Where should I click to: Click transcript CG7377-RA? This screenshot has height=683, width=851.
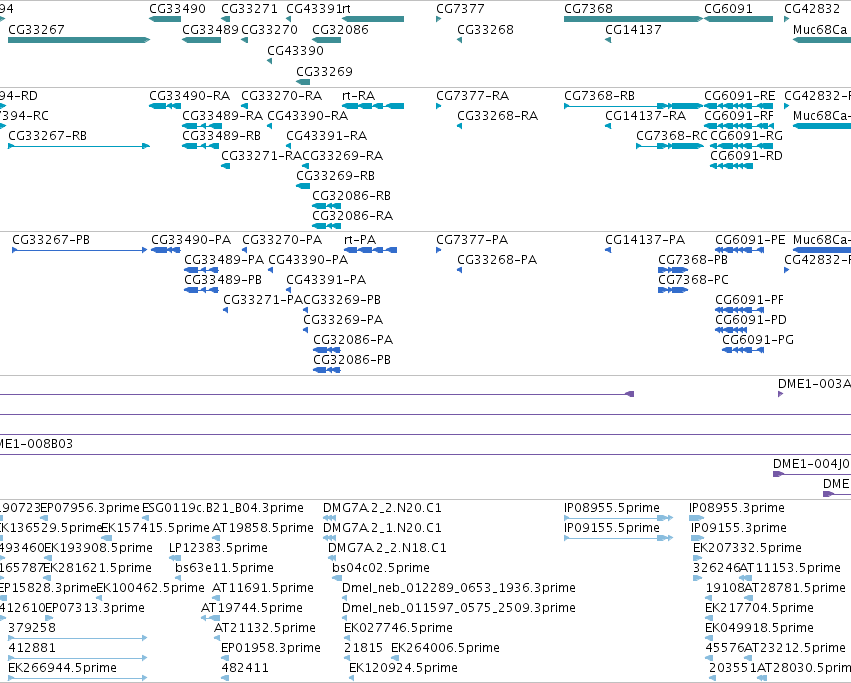[x=473, y=96]
